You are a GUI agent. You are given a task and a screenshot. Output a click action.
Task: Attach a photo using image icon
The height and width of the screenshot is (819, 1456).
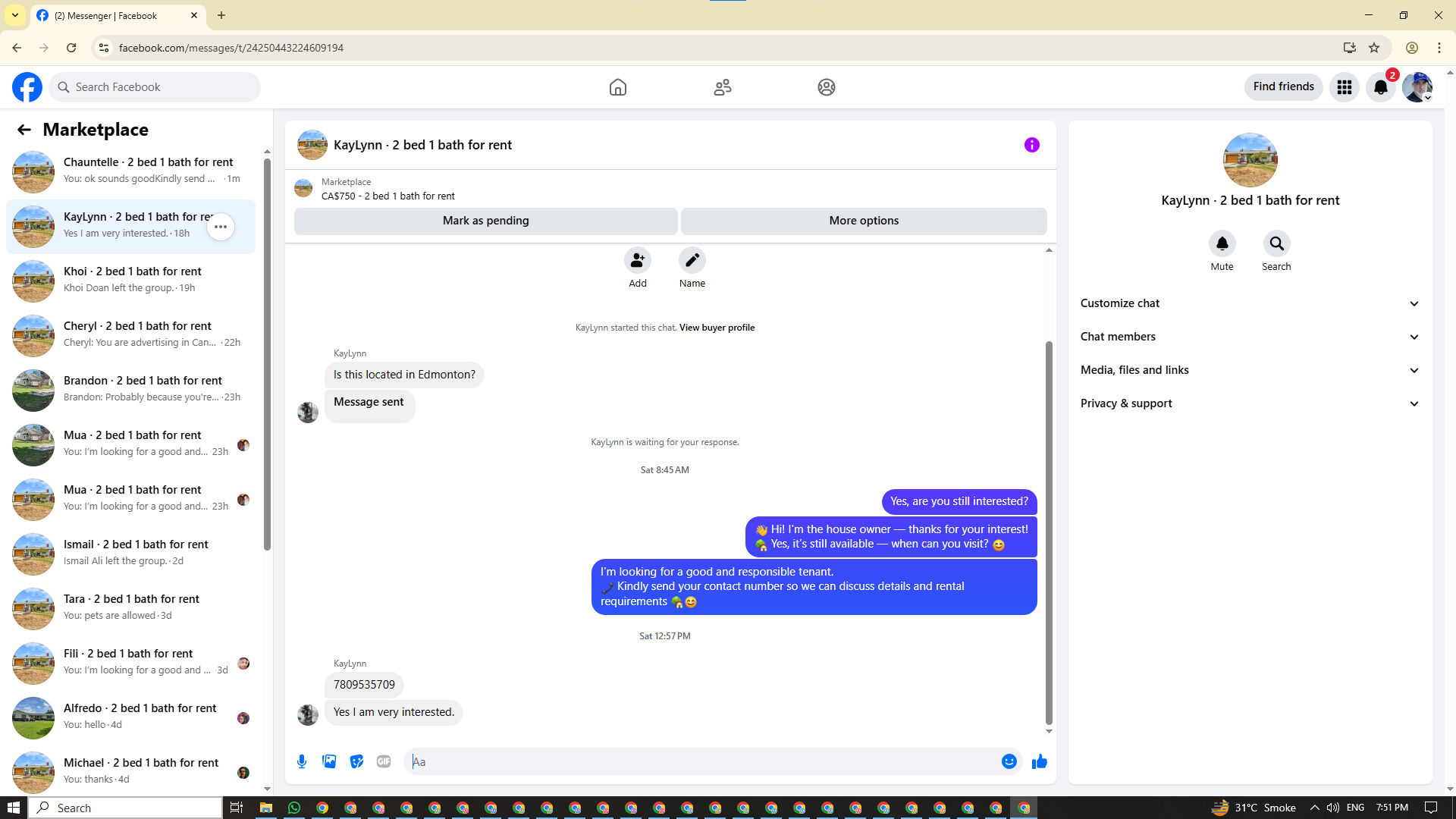(329, 761)
